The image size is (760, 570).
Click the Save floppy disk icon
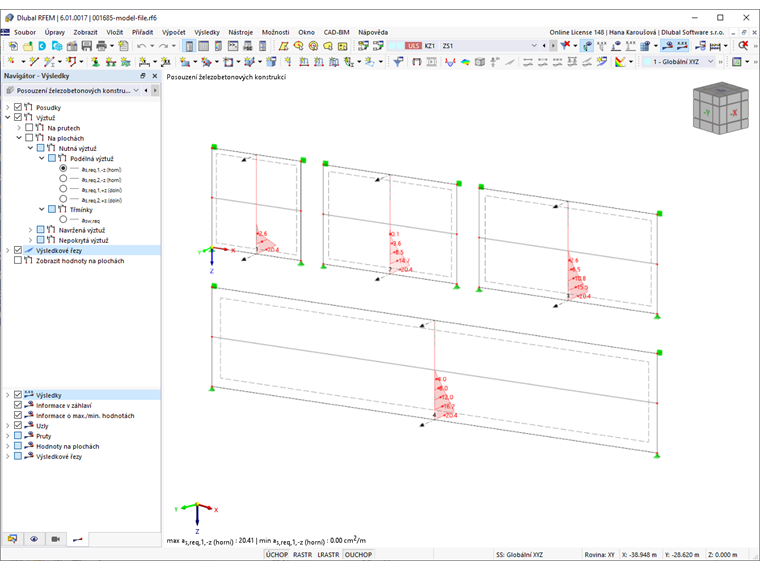87,46
